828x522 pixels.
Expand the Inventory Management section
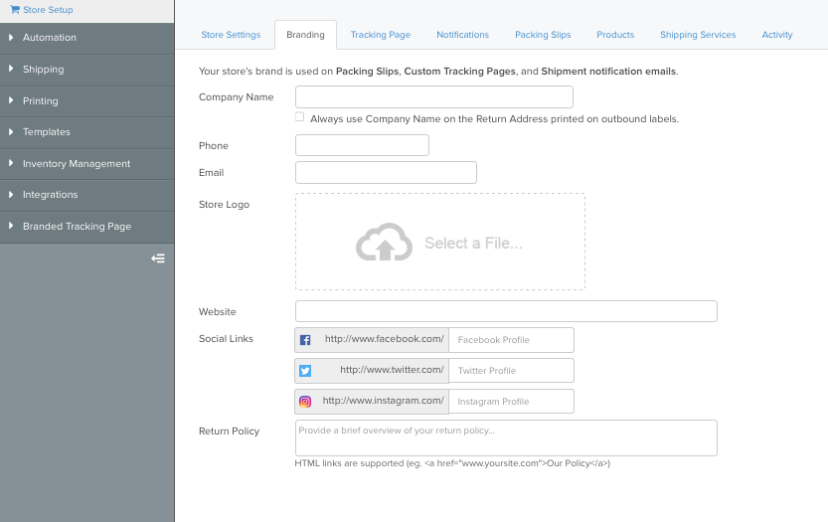click(x=87, y=164)
